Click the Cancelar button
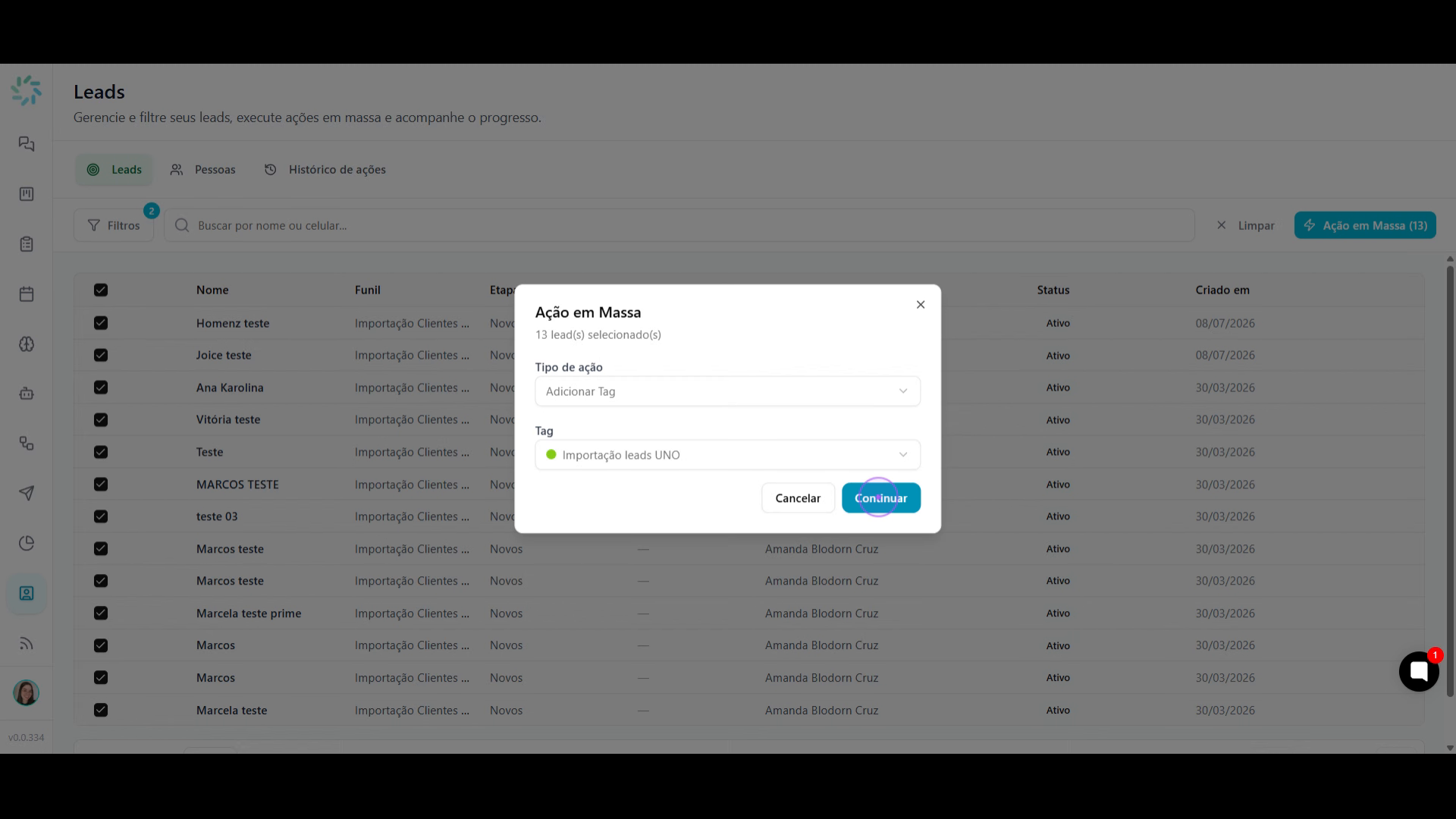The image size is (1456, 819). pyautogui.click(x=798, y=498)
